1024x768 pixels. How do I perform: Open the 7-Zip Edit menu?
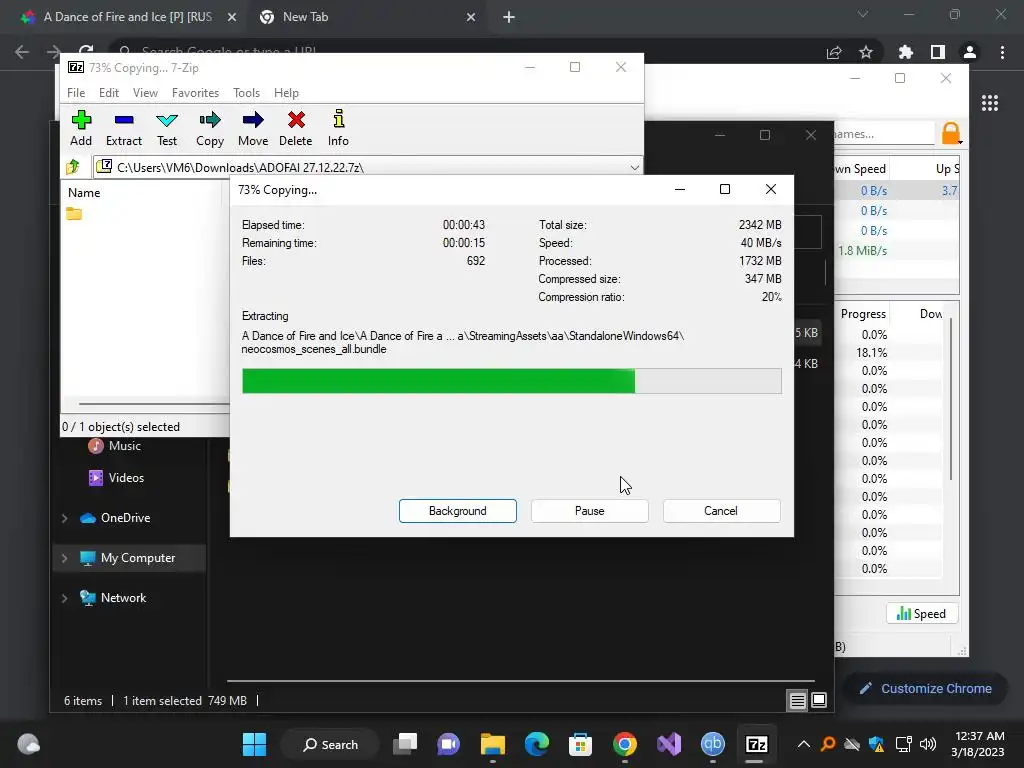(108, 93)
